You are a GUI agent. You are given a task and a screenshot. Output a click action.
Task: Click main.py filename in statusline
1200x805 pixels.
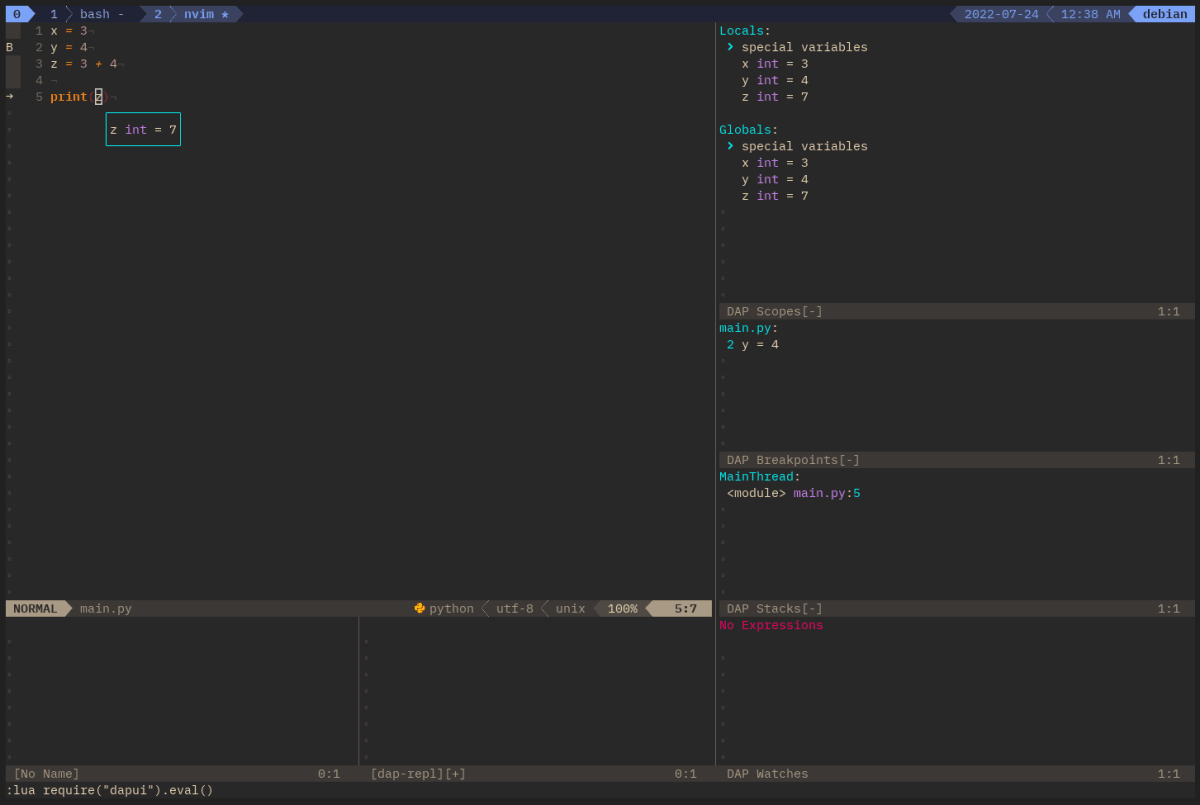tap(106, 608)
